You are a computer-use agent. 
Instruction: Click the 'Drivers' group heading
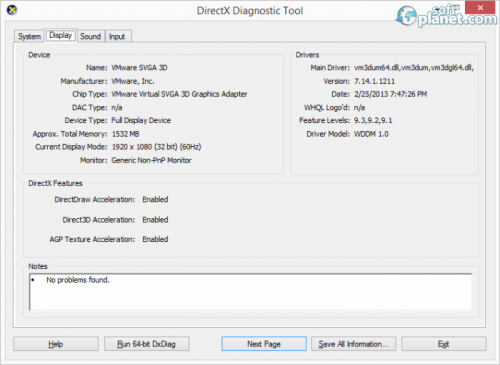[x=307, y=55]
